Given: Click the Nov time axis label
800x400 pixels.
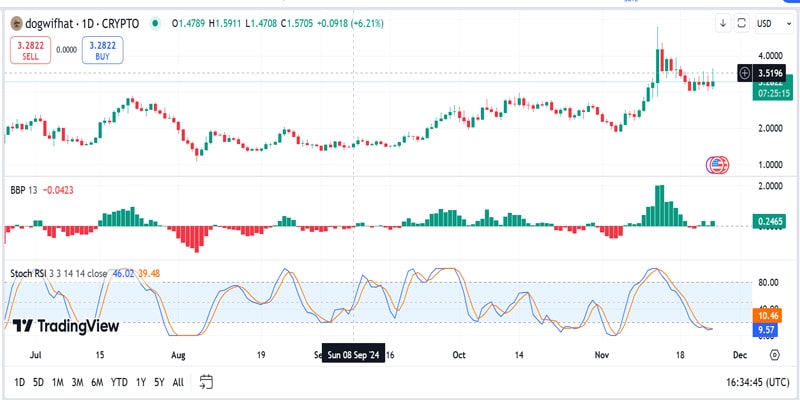Looking at the screenshot, I should point(602,355).
